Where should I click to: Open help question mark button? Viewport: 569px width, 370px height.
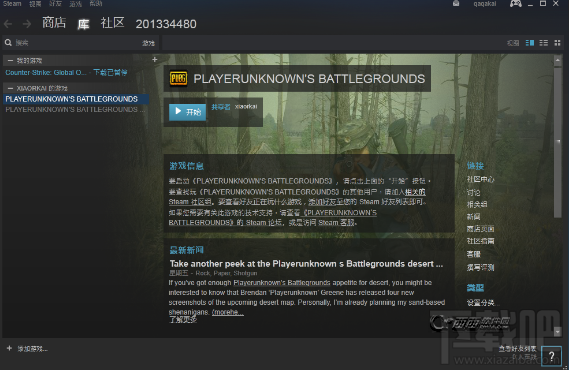pyautogui.click(x=551, y=357)
